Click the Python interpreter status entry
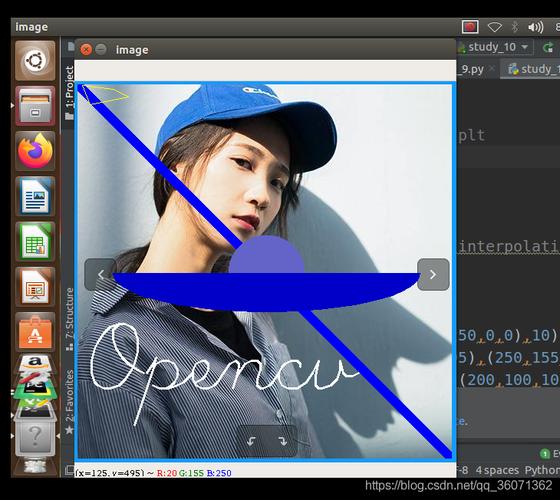This screenshot has height=500, width=560. pyautogui.click(x=542, y=470)
